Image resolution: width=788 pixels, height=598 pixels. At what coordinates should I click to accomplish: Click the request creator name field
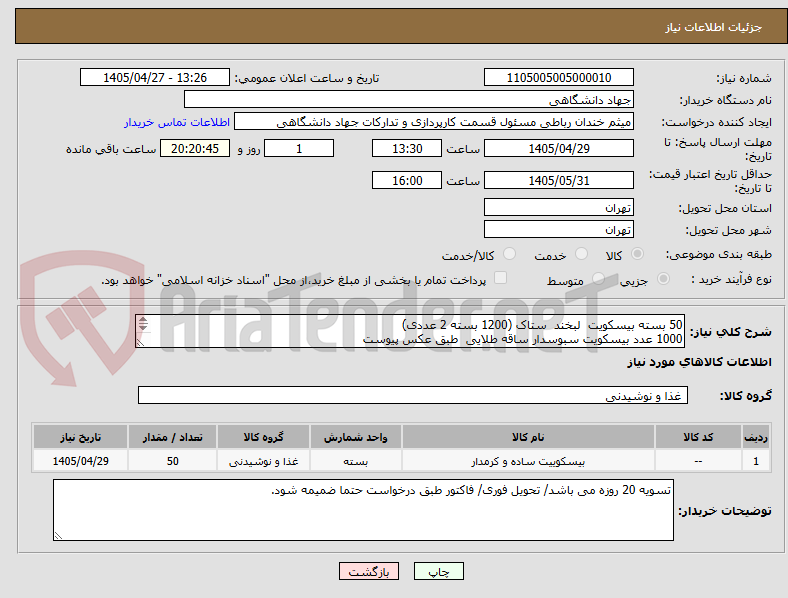tap(434, 122)
